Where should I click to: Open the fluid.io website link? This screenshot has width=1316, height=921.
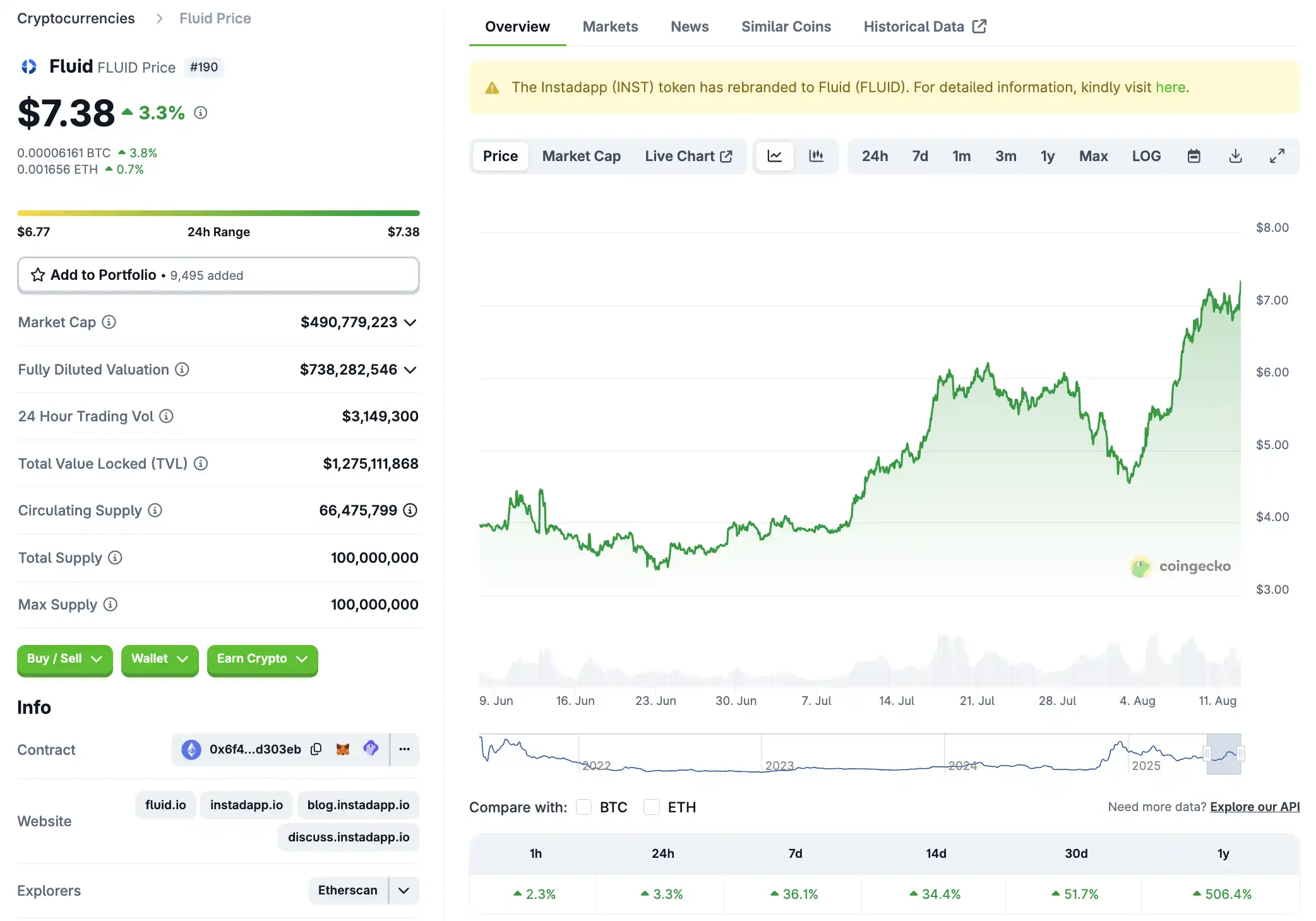click(x=165, y=805)
